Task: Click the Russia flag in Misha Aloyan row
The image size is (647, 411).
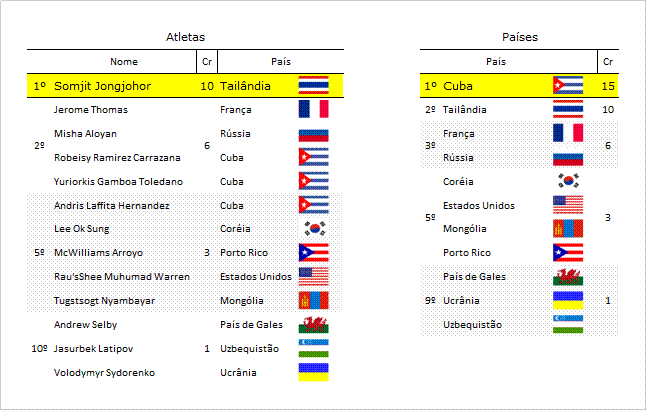Action: coord(314,135)
